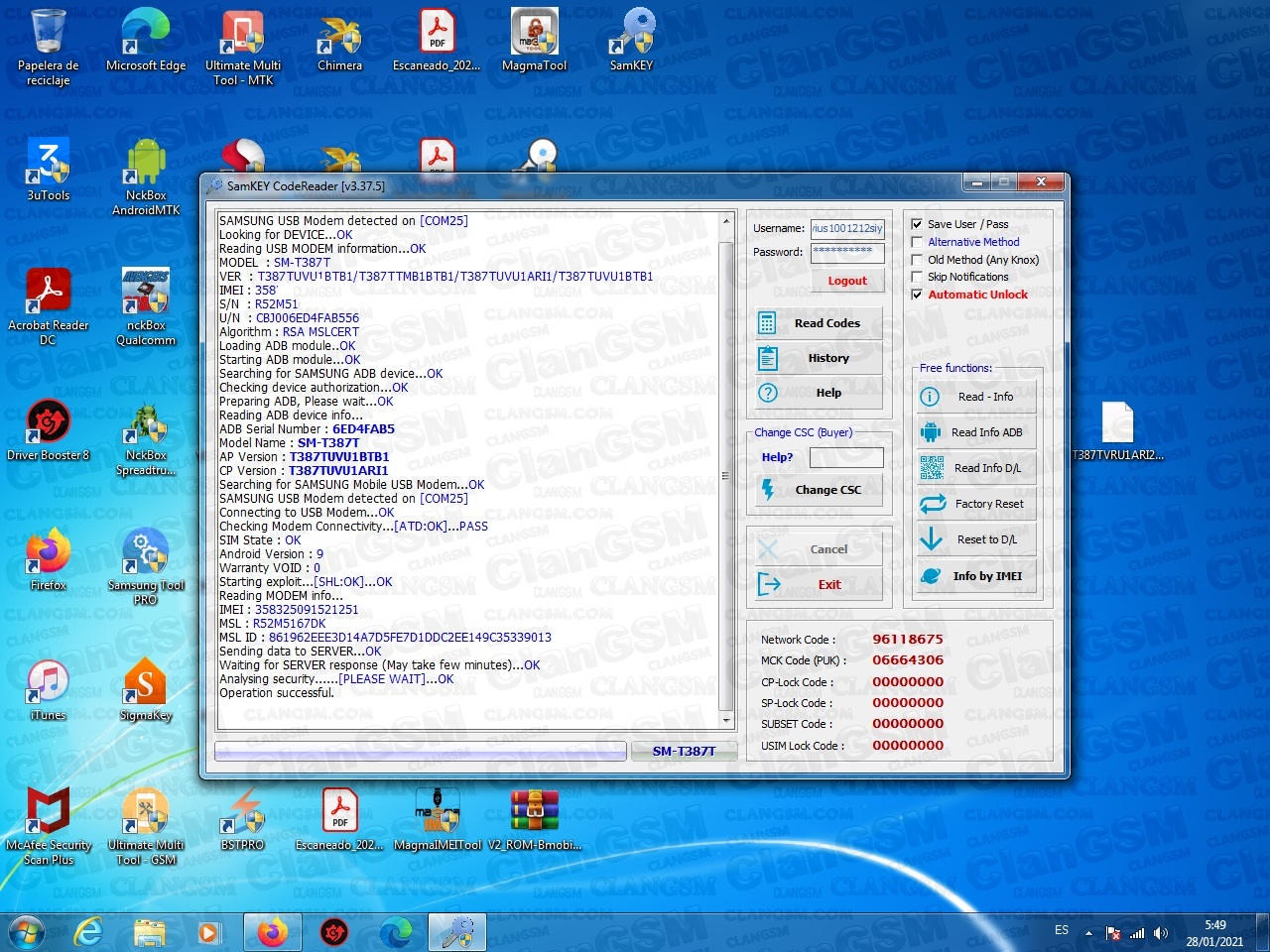Open the V2_ROM-Bmobi archive icon
1270x952 pixels.
pyautogui.click(x=534, y=819)
